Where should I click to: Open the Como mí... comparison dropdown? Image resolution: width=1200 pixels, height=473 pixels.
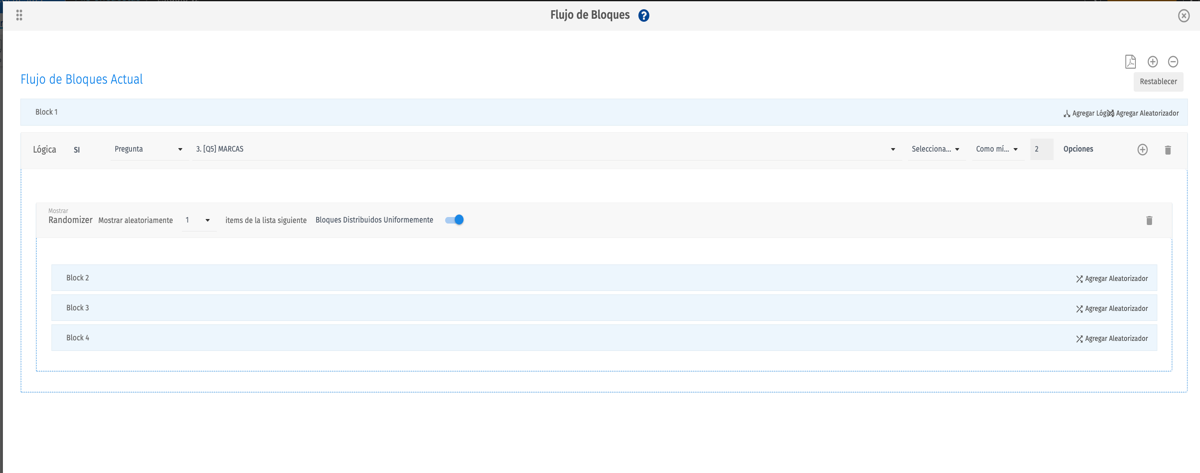[x=998, y=149]
